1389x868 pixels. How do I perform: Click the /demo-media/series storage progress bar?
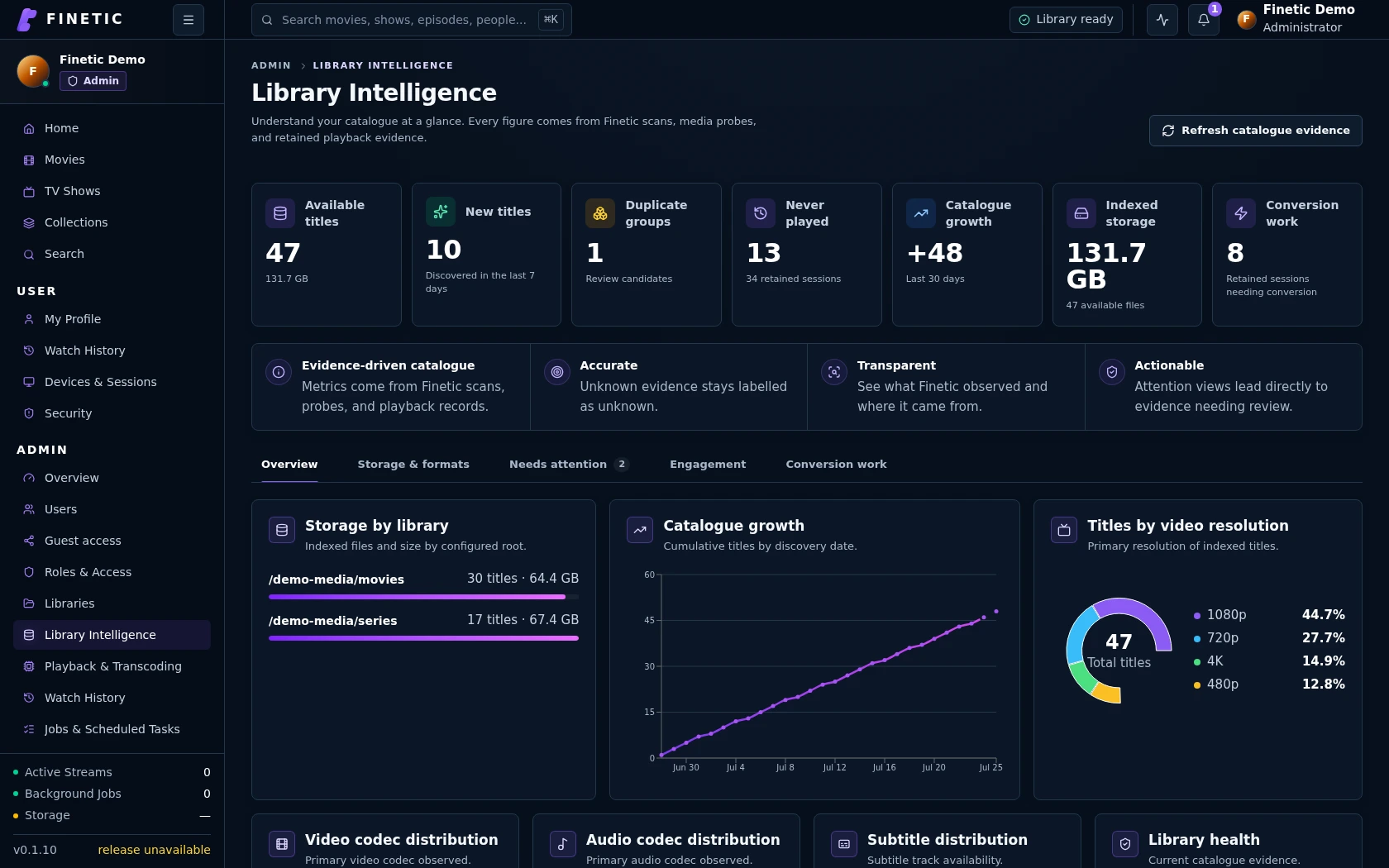423,638
